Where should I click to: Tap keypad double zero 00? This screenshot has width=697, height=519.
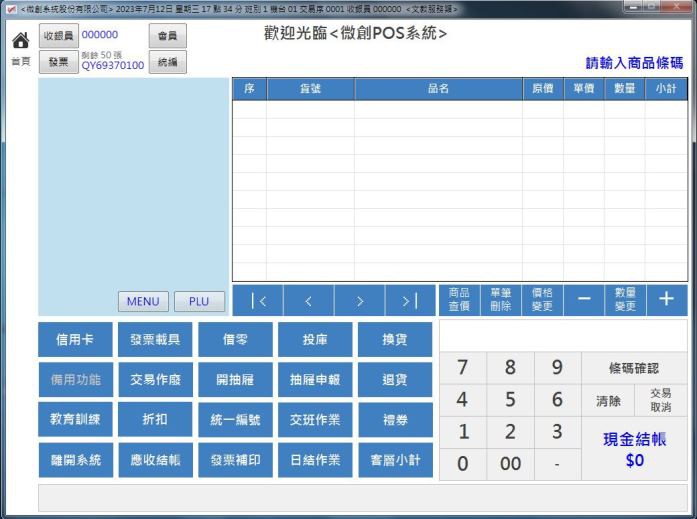510,464
